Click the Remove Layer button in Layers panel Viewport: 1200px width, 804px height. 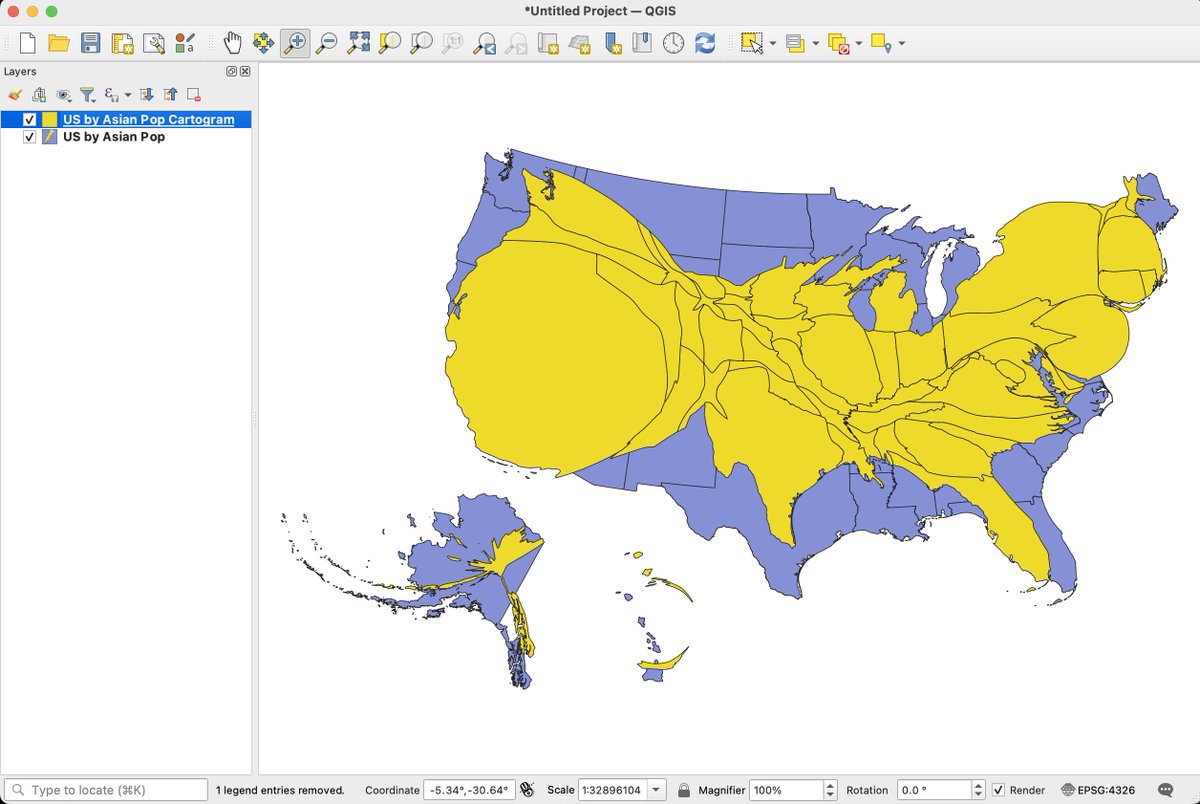193,94
